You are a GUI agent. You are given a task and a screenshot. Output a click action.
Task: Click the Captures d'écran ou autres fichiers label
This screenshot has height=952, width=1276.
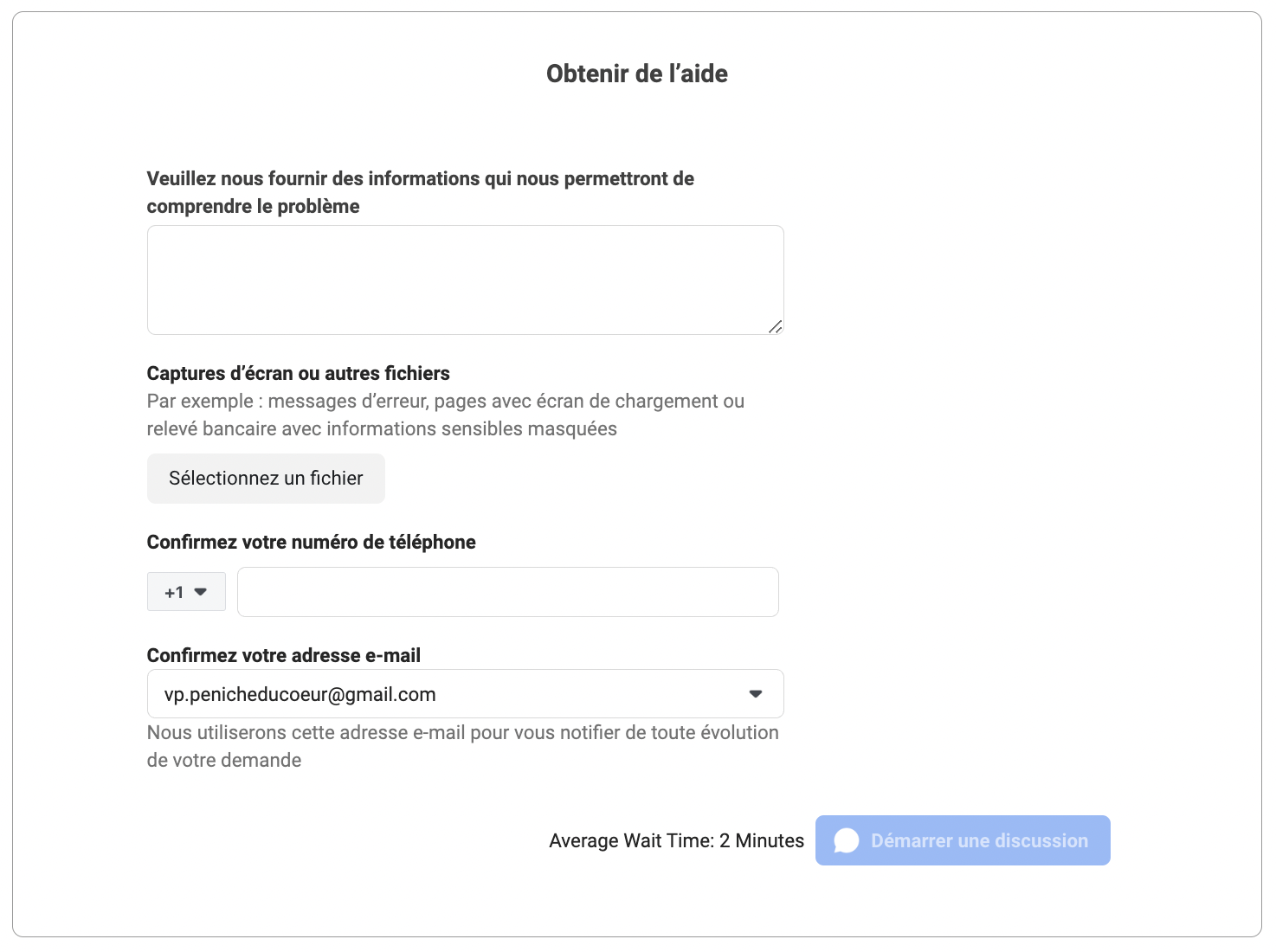pos(298,373)
